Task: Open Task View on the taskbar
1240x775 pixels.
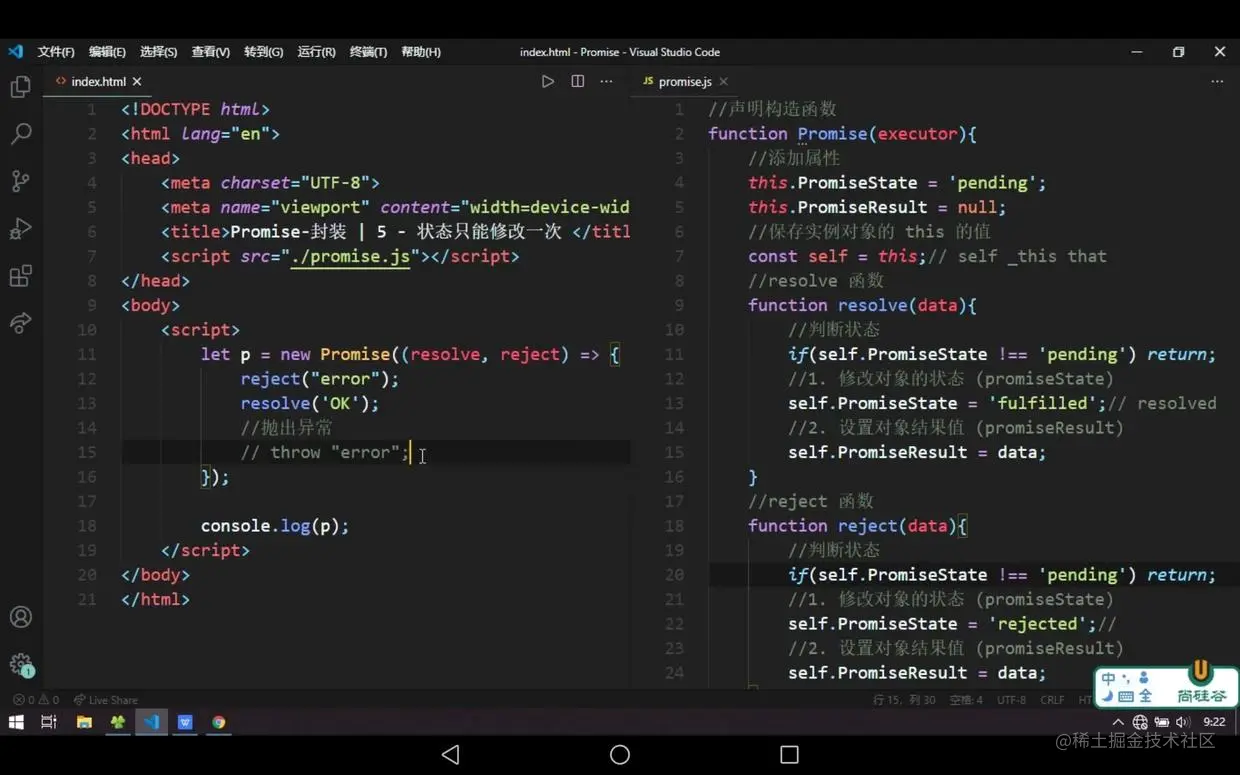Action: coord(49,722)
